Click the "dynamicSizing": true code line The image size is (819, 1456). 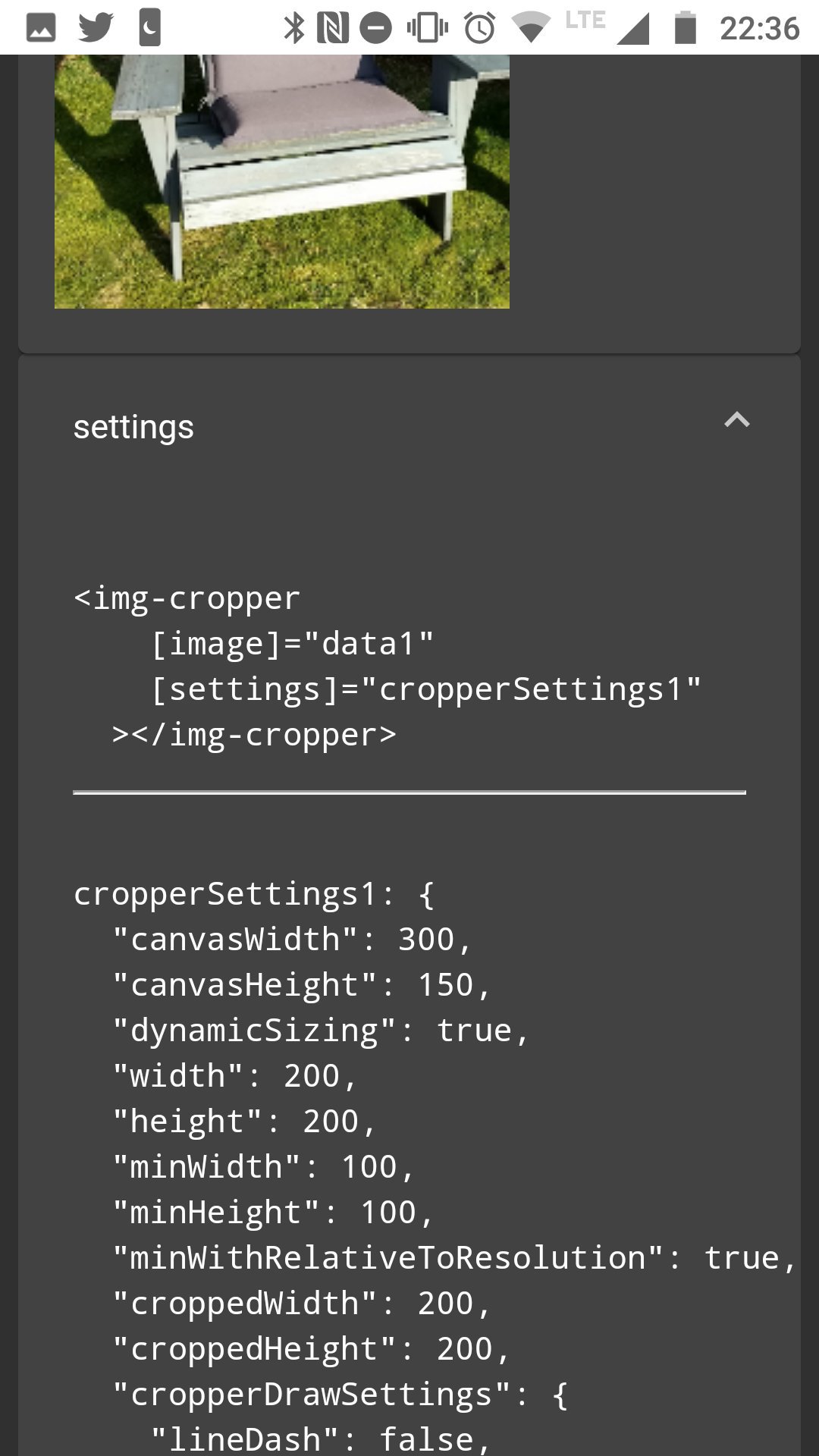tap(320, 1031)
